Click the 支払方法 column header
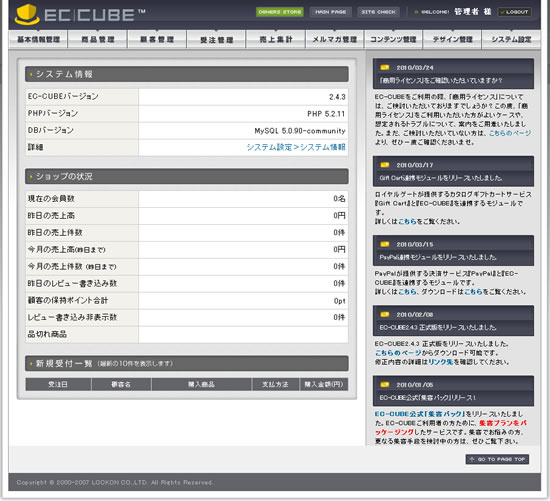This screenshot has height=501, width=550. 275,384
